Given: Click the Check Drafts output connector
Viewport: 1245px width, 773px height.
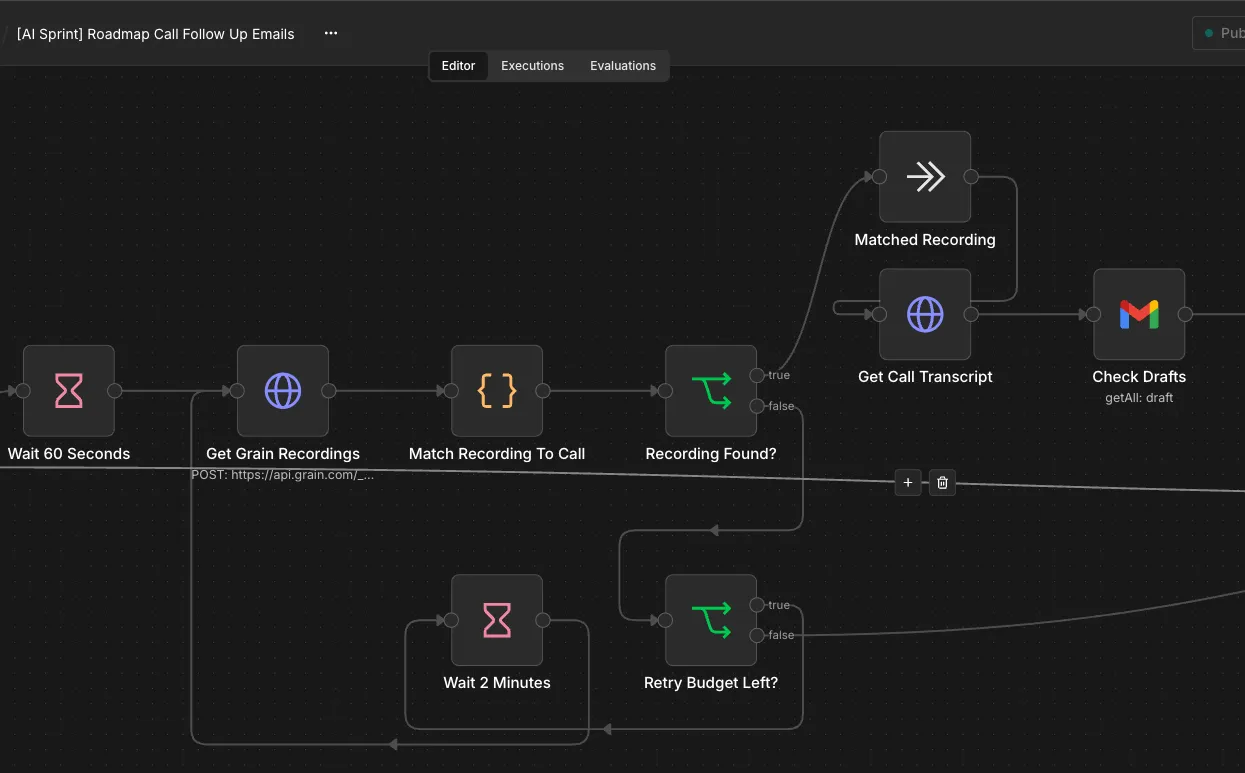Looking at the screenshot, I should coord(1185,314).
